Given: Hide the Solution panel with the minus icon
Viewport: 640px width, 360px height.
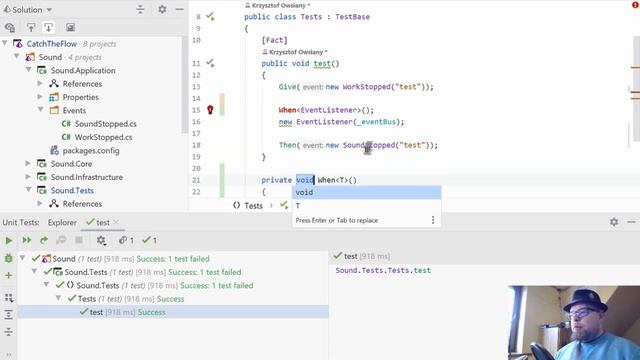Looking at the screenshot, I should pos(180,9).
